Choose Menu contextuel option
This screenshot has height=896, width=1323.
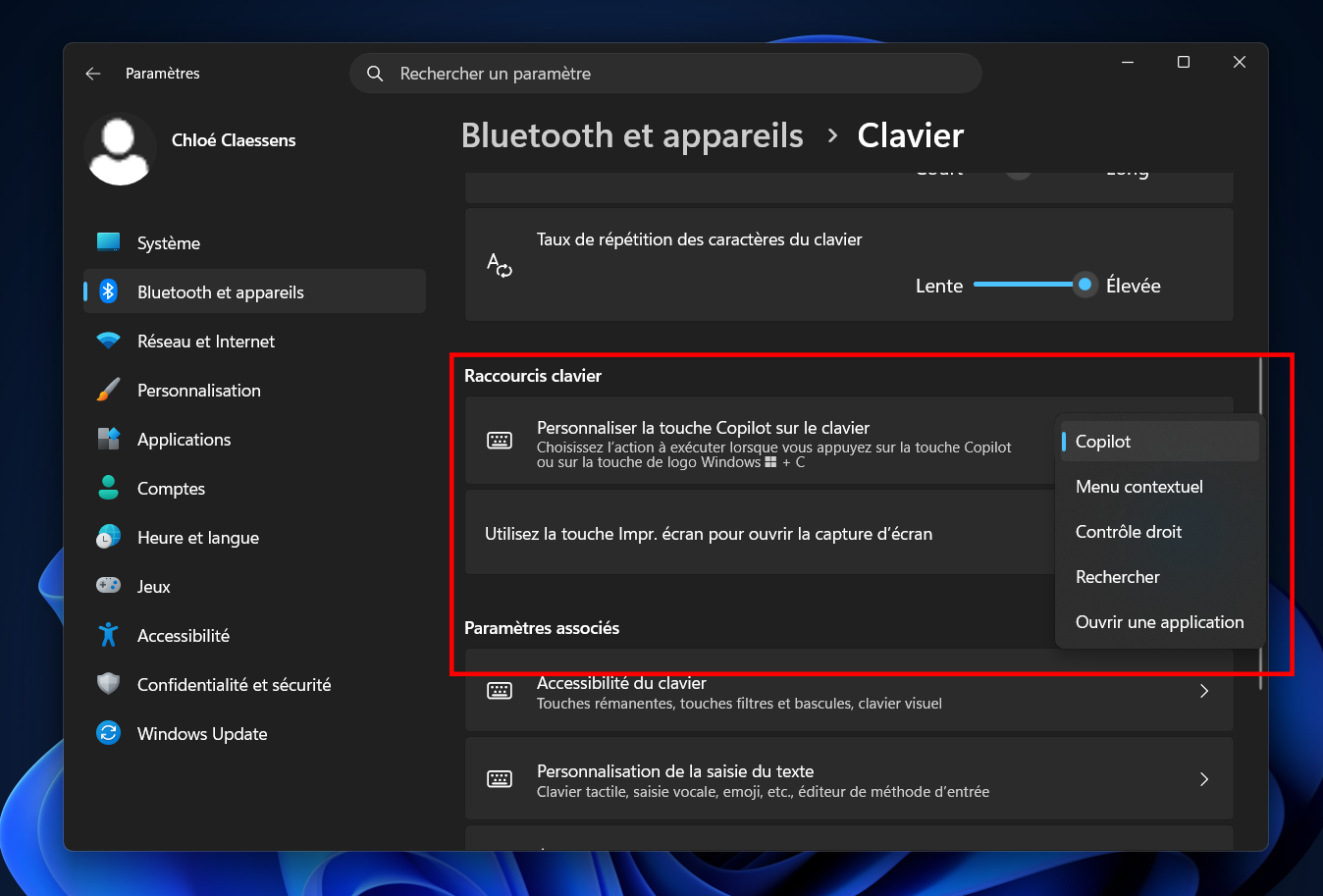pyautogui.click(x=1159, y=487)
